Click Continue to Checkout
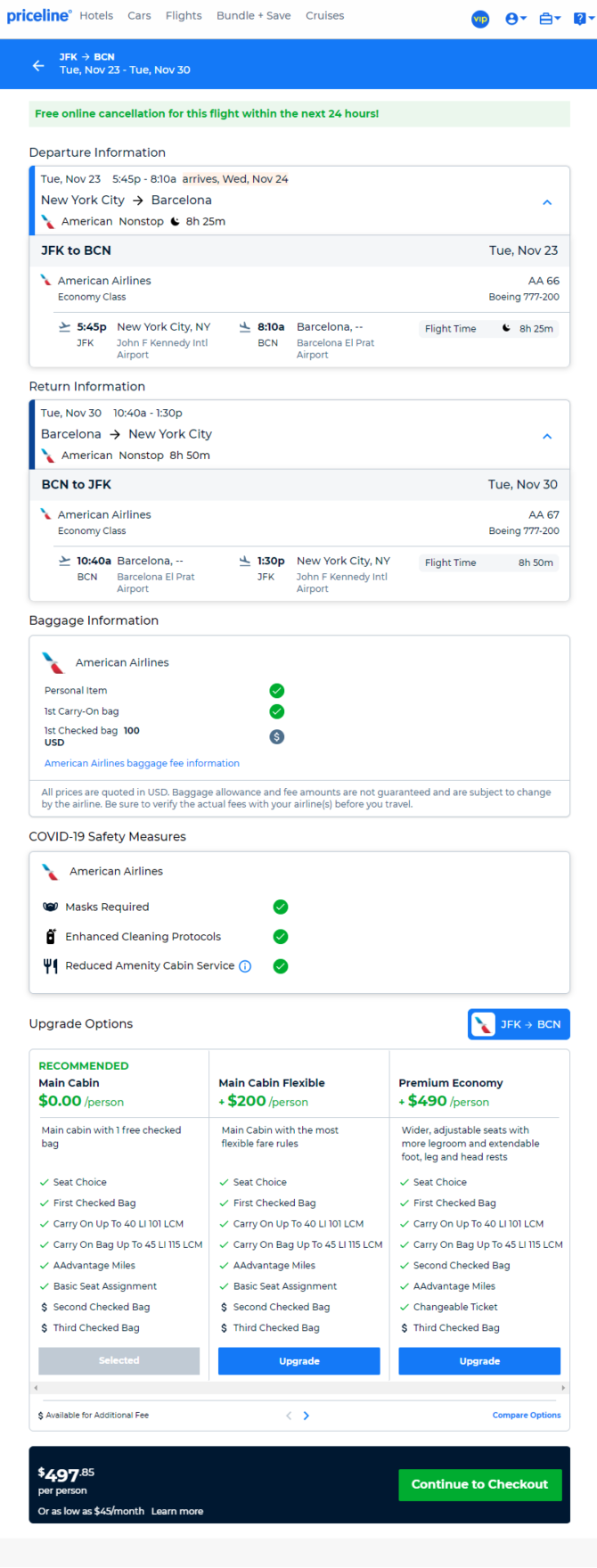This screenshot has height=1568, width=597. click(479, 1484)
